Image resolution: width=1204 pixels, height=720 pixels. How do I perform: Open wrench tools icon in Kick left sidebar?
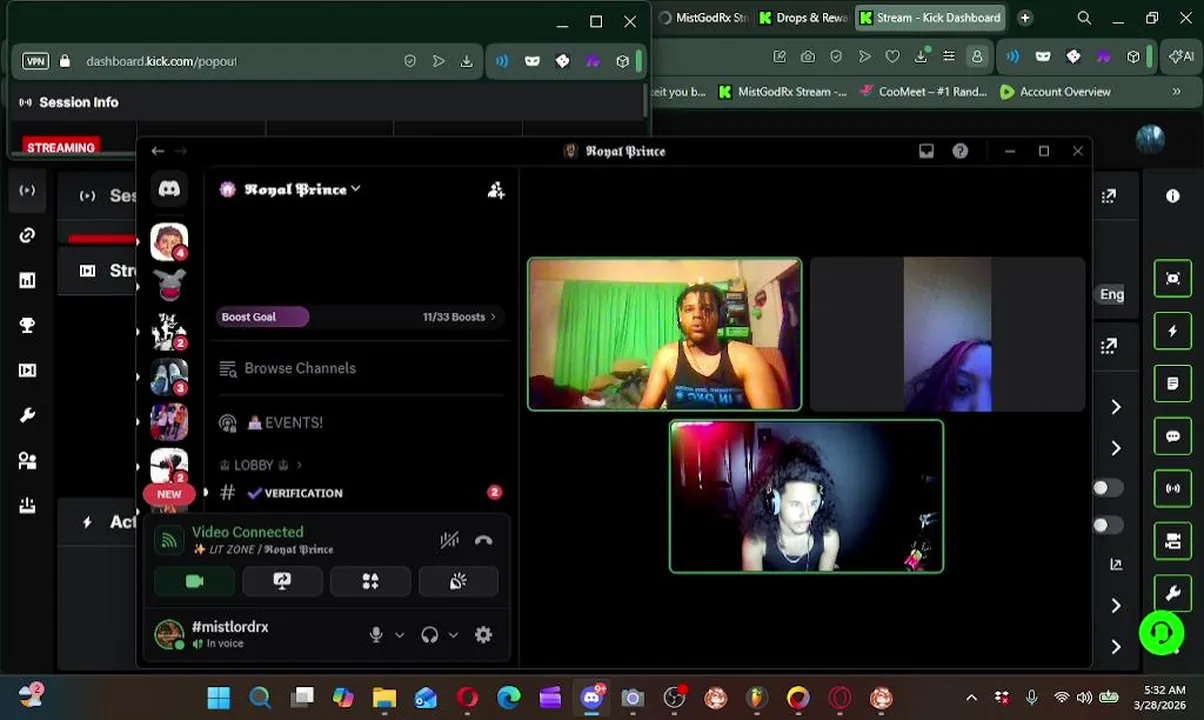(27, 415)
